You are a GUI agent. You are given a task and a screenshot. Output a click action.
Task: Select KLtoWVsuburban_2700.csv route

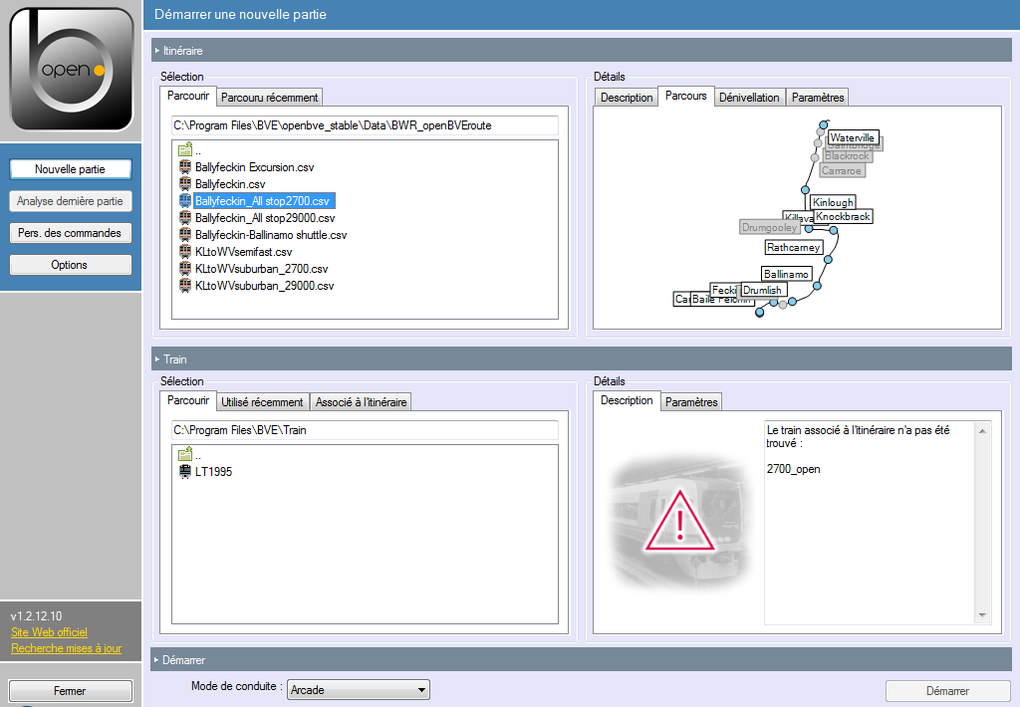(x=262, y=269)
